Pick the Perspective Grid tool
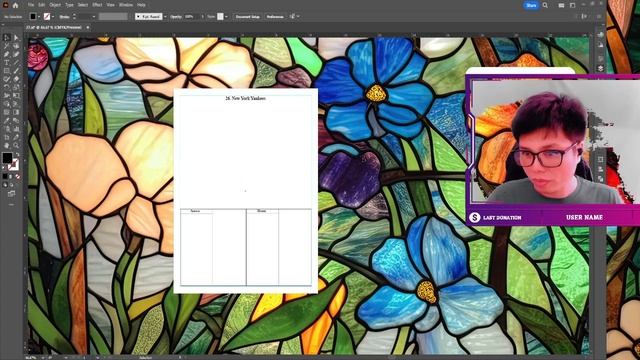The width and height of the screenshot is (640, 360). click(x=16, y=104)
